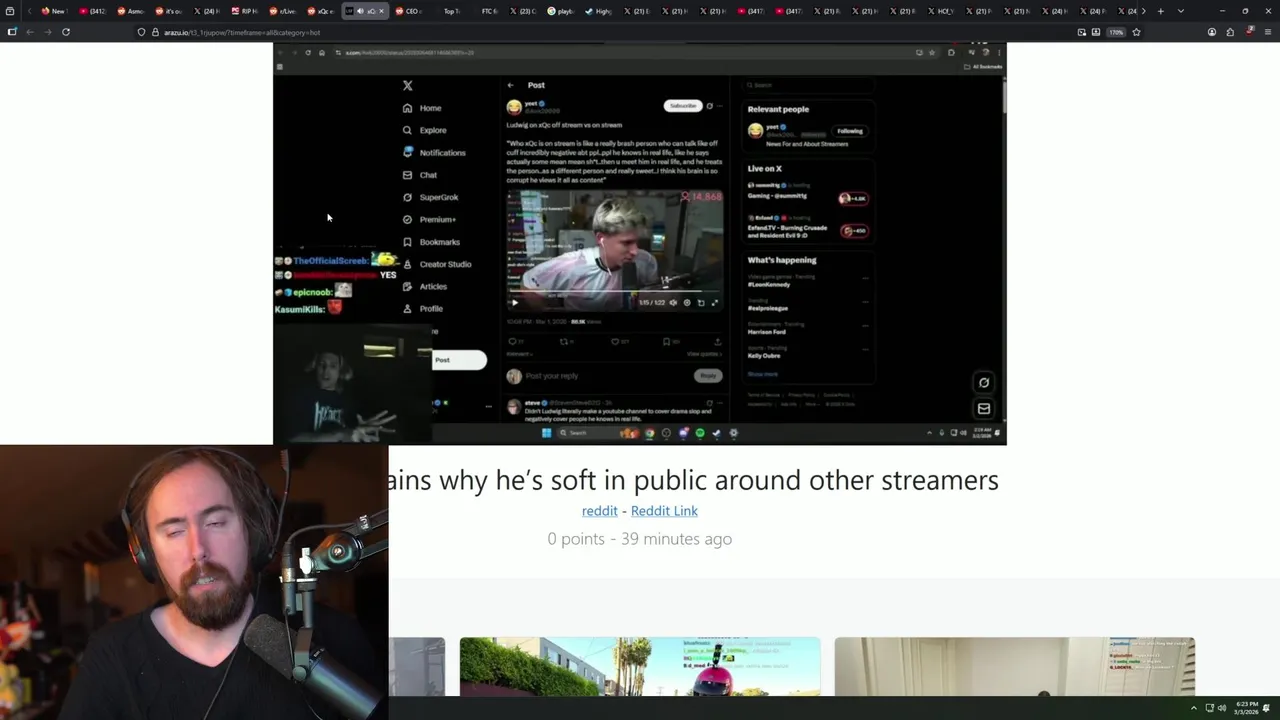This screenshot has height=720, width=1280.
Task: Click the white Post button in video
Action: click(459, 360)
